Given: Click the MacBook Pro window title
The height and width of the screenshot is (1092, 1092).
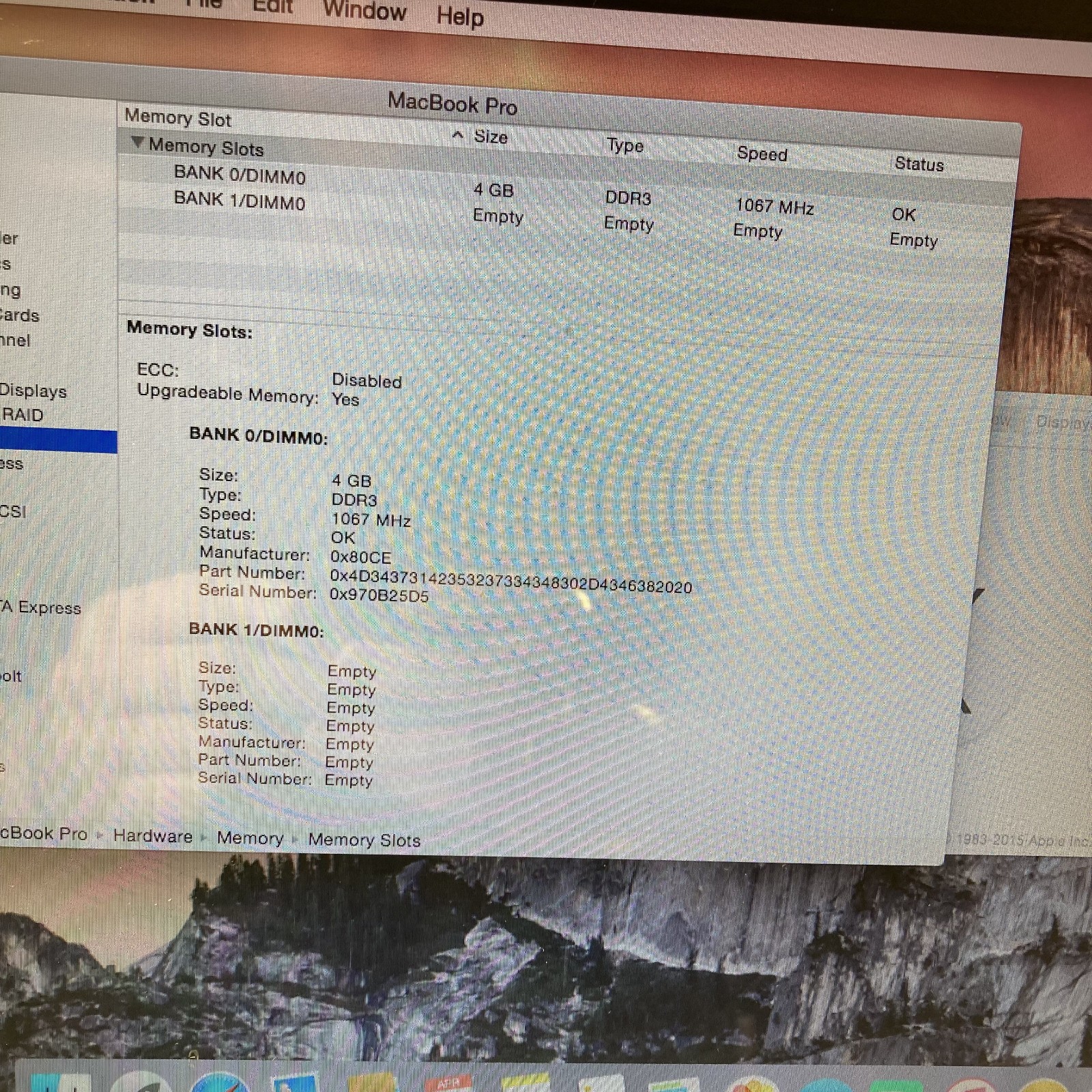Looking at the screenshot, I should [x=452, y=104].
